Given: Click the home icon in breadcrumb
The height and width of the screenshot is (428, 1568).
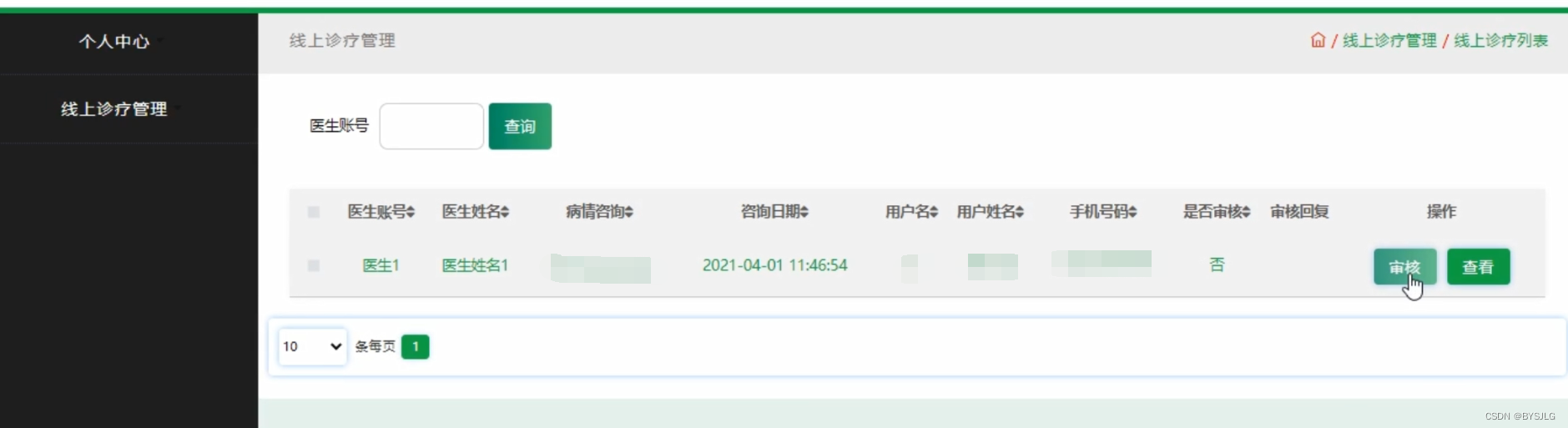Looking at the screenshot, I should [1318, 40].
